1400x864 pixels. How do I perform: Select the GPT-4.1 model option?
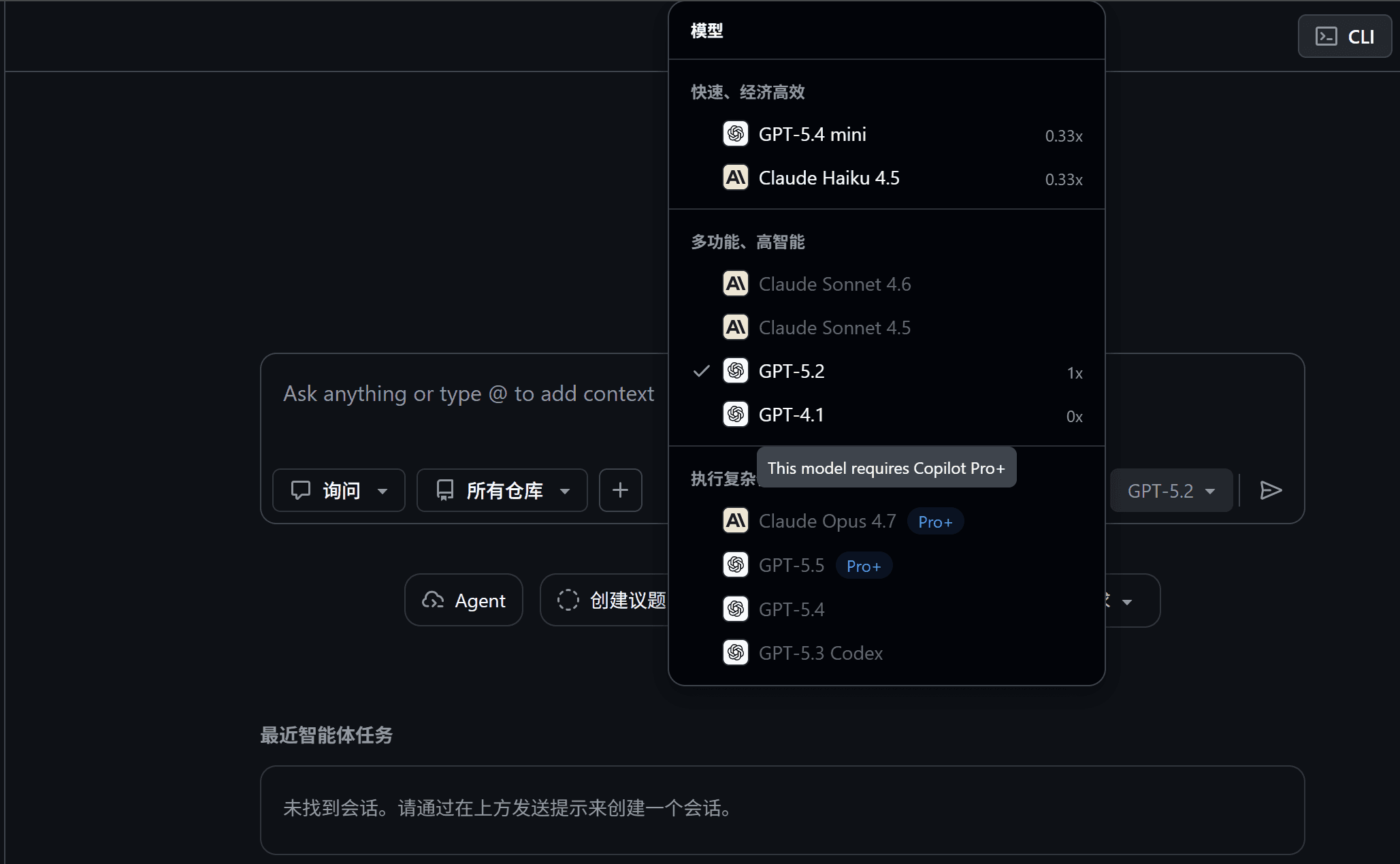click(x=886, y=415)
